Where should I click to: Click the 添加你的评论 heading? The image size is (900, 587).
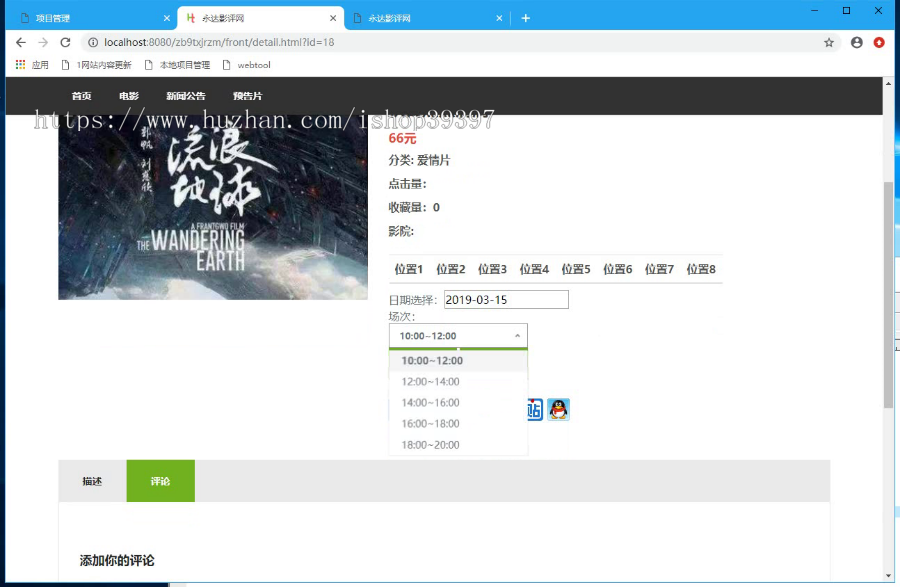[117, 561]
